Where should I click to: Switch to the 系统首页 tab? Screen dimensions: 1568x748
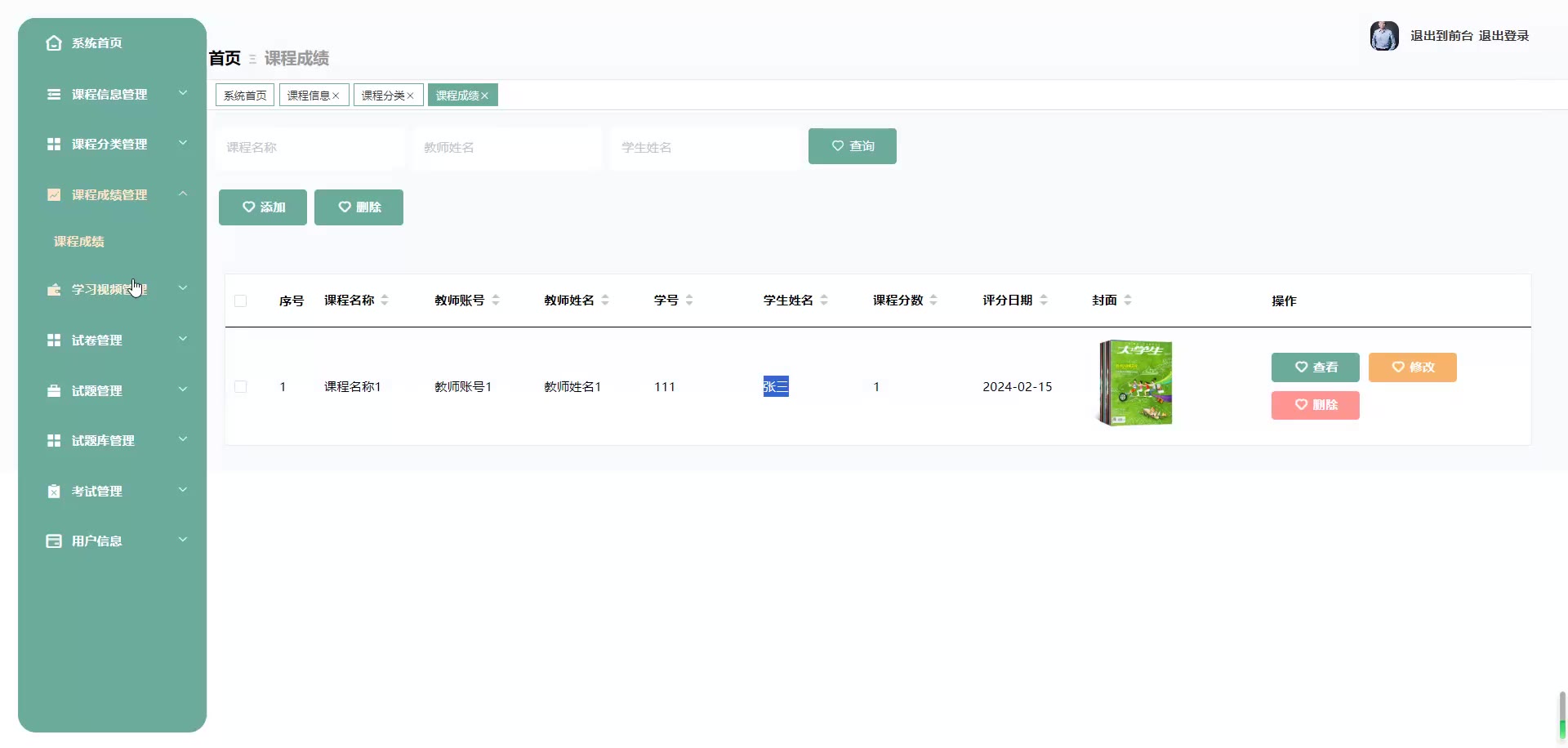(x=245, y=96)
